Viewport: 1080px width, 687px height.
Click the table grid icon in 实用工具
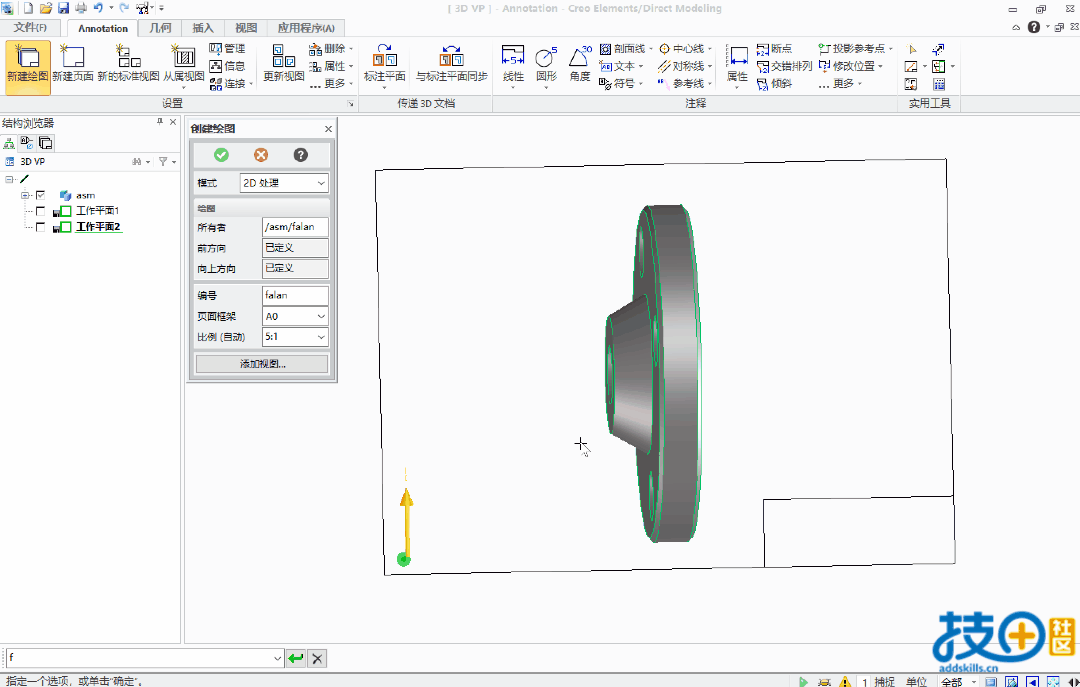coord(939,84)
